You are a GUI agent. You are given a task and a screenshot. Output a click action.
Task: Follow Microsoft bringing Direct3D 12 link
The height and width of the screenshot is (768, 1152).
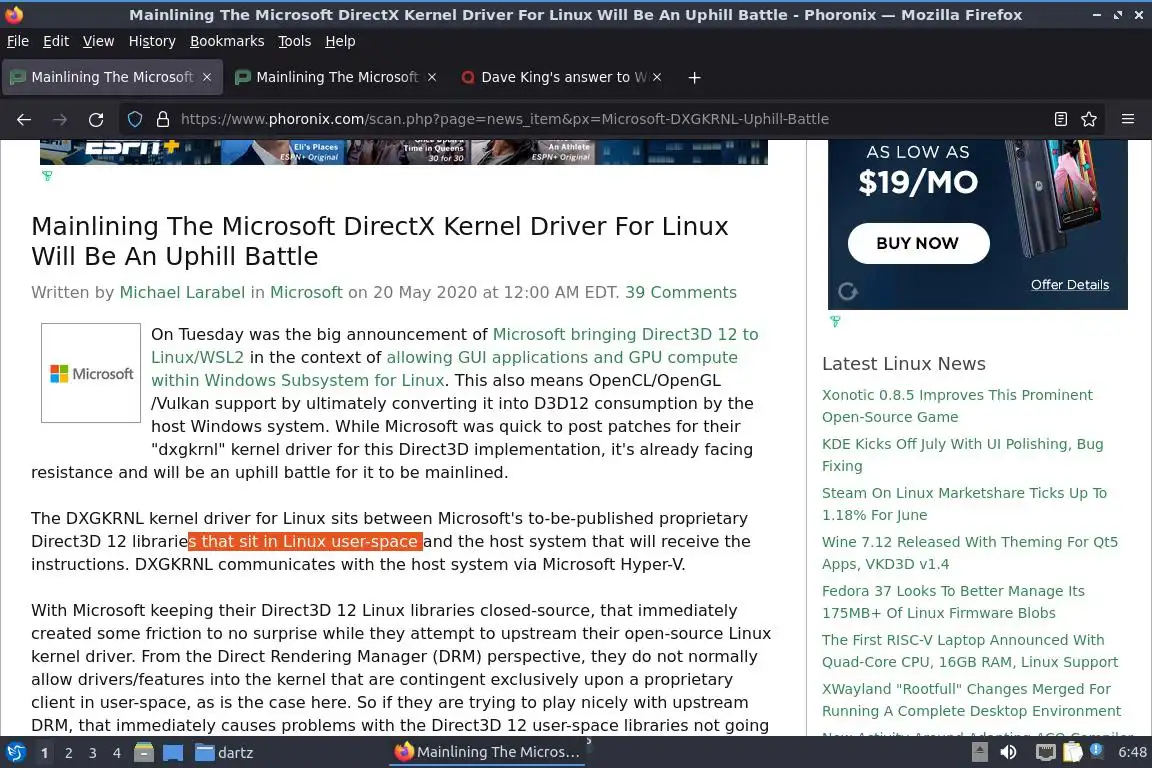[625, 334]
